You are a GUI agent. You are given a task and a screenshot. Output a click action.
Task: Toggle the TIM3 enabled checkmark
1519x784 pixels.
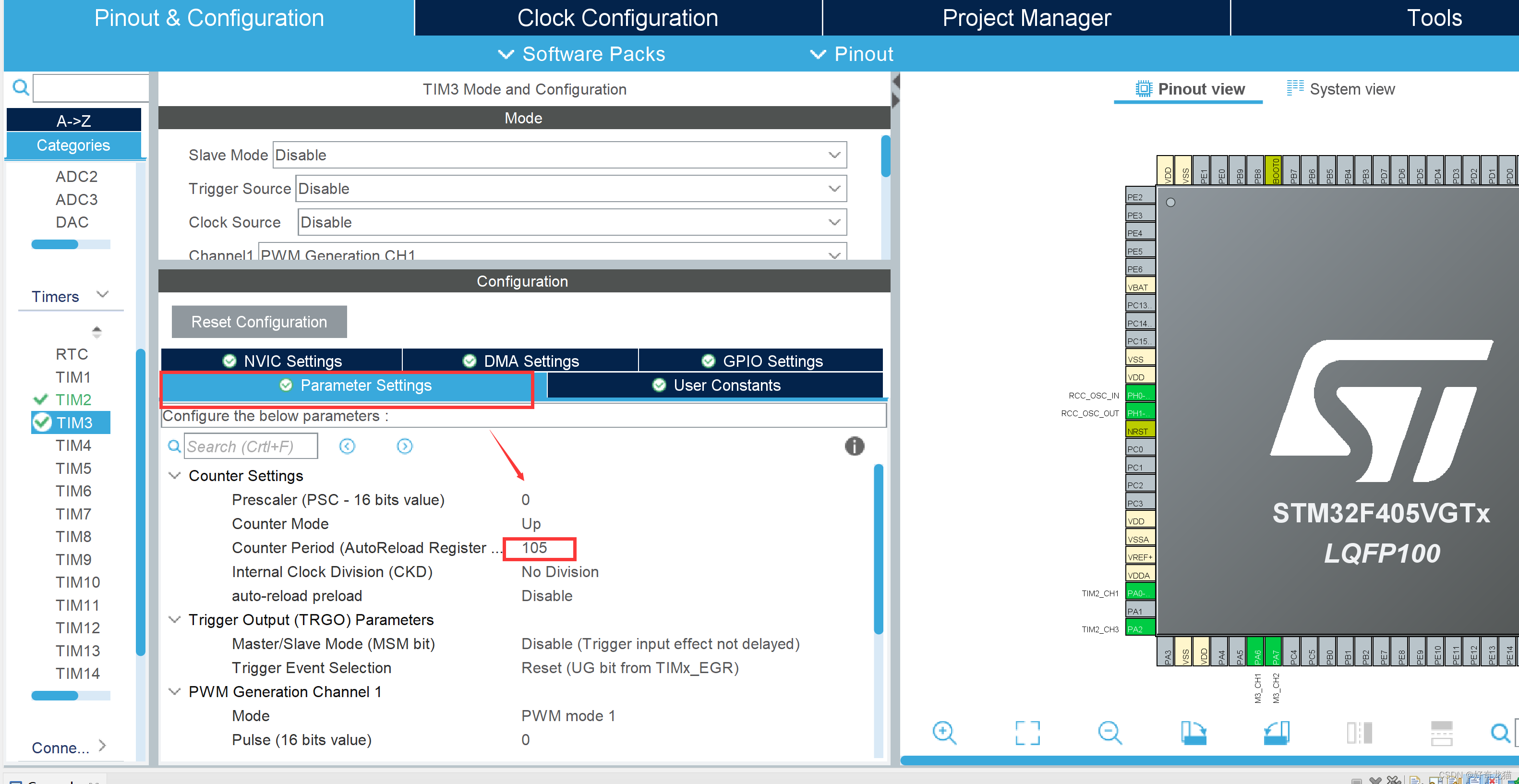tap(42, 422)
